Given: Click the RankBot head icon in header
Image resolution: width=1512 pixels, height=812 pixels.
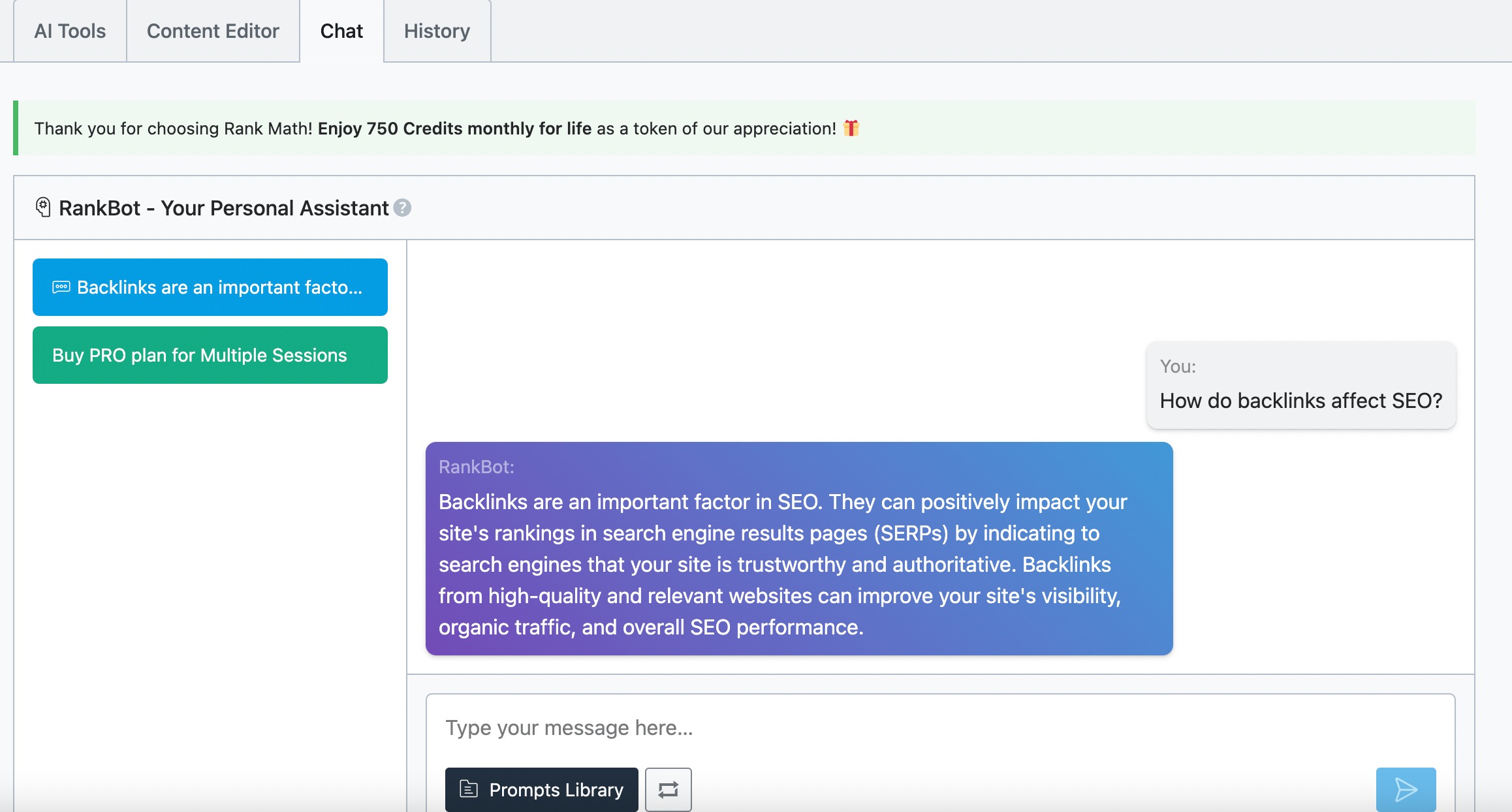Looking at the screenshot, I should tap(43, 208).
